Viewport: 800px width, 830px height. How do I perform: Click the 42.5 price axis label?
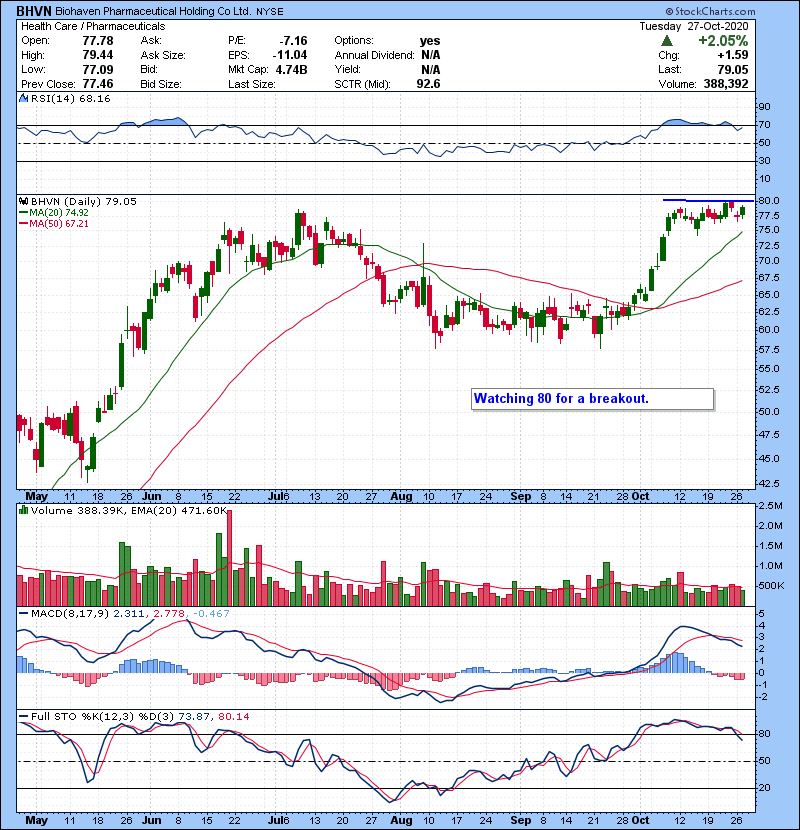click(768, 483)
